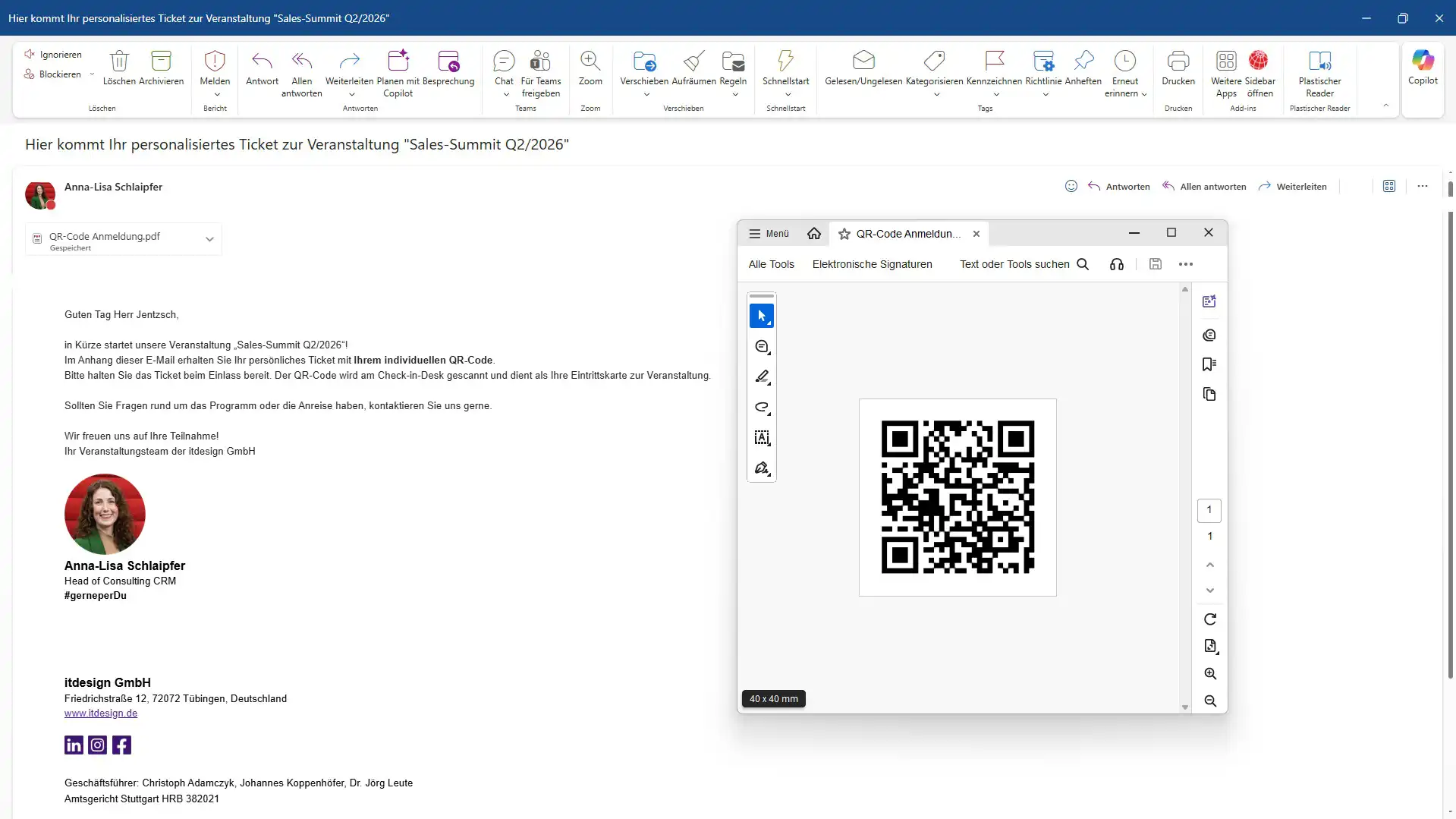The width and height of the screenshot is (1456, 819).
Task: Click Ignorieren in the ribbon
Action: coord(52,55)
